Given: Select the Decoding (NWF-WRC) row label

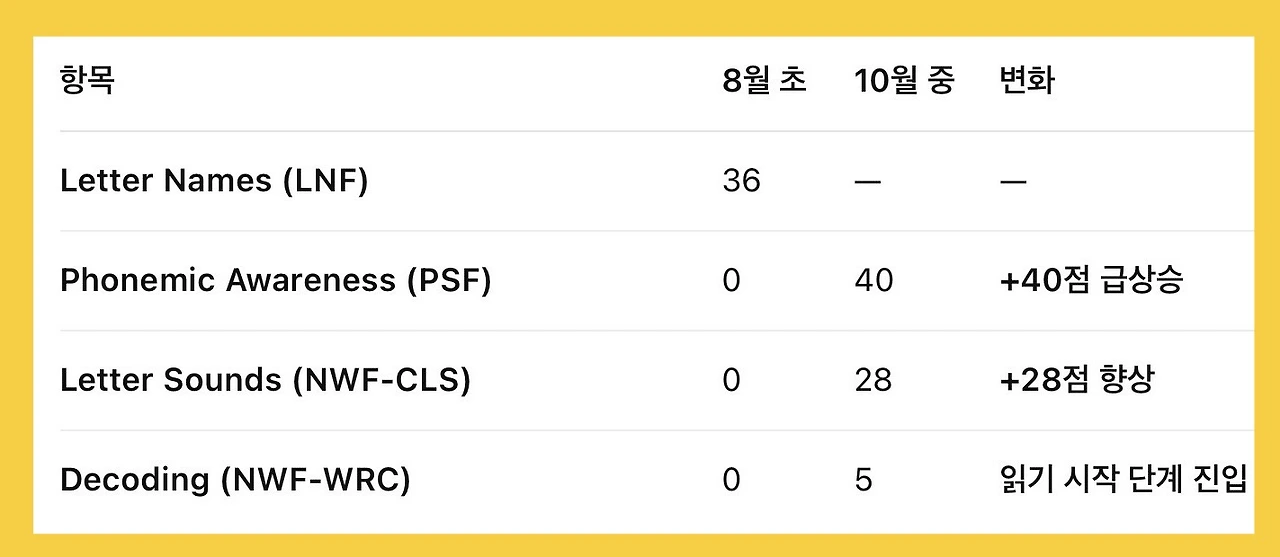Looking at the screenshot, I should point(235,480).
